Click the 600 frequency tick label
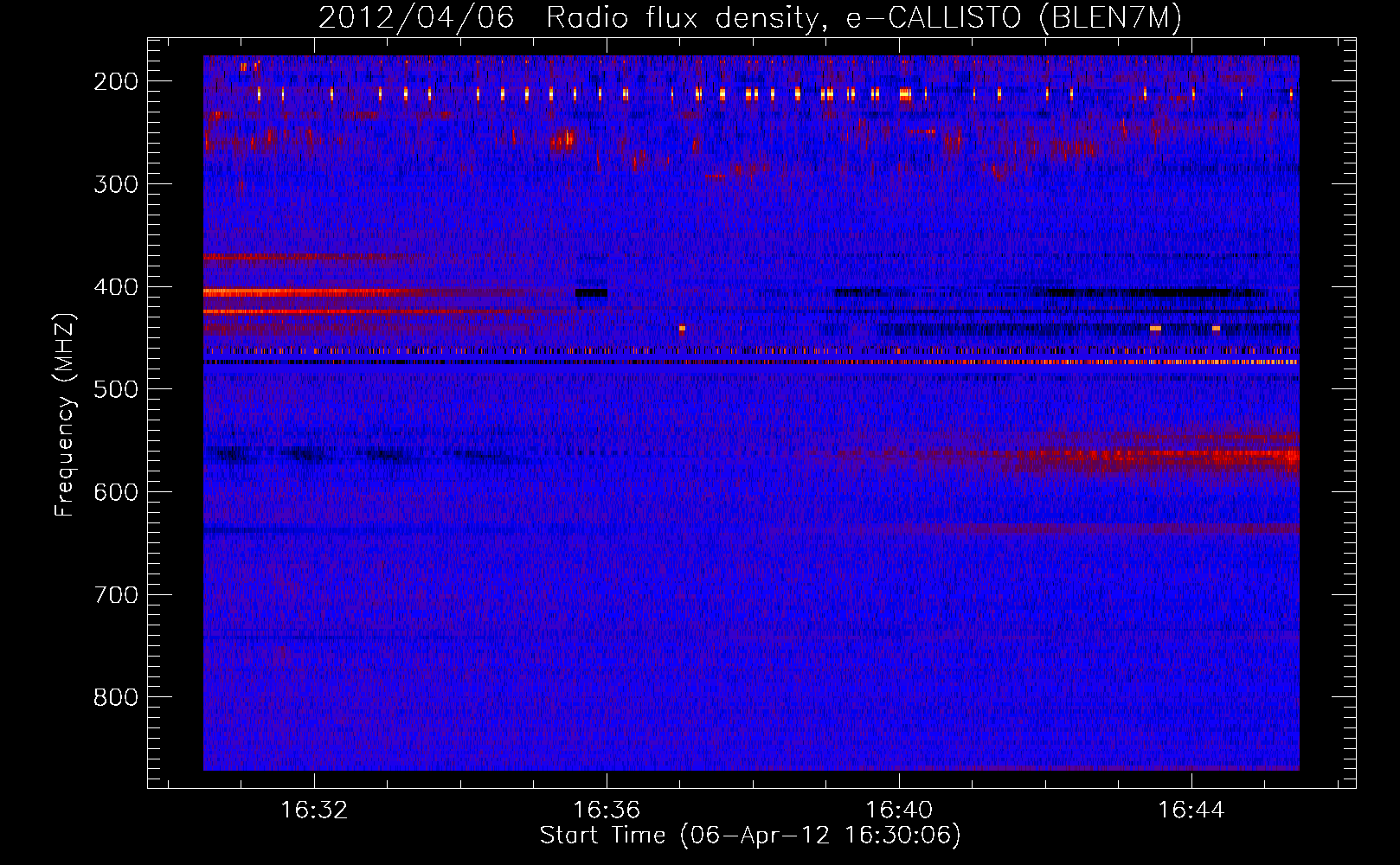 tap(116, 492)
